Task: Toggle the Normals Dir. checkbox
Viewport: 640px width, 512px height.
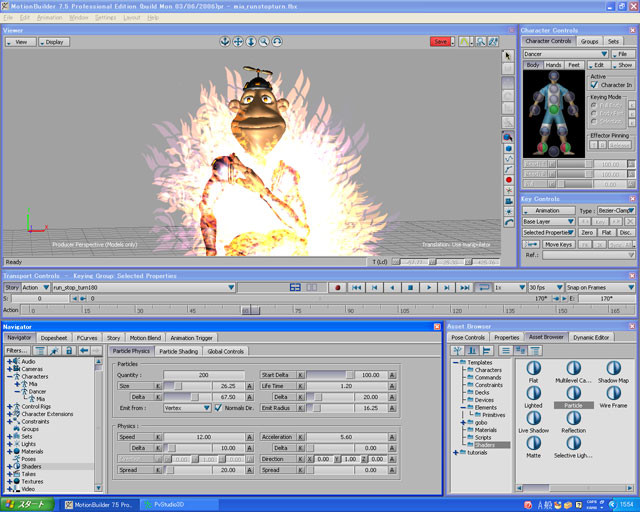Action: pyautogui.click(x=218, y=407)
